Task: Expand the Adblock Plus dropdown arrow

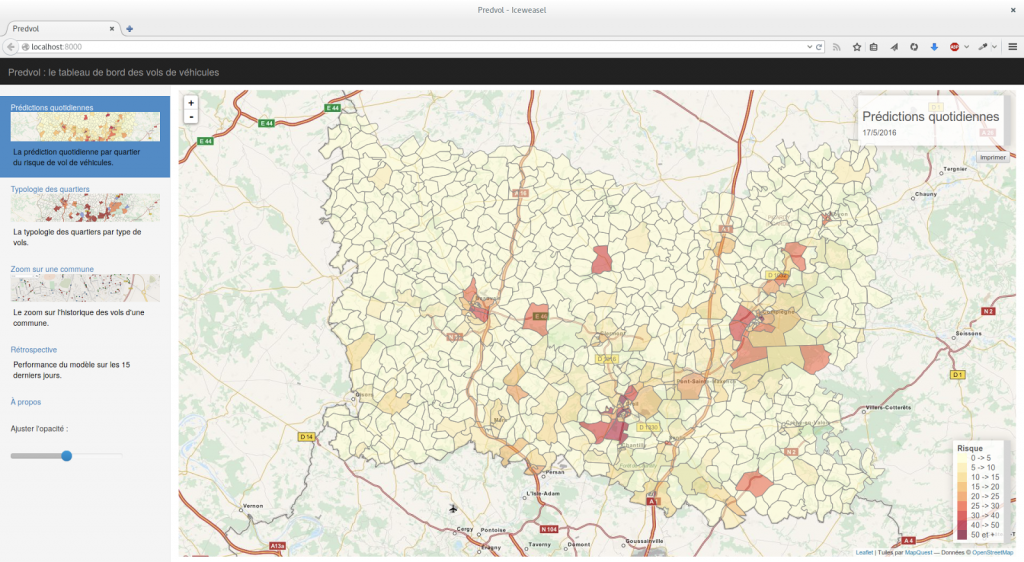Action: 965,47
